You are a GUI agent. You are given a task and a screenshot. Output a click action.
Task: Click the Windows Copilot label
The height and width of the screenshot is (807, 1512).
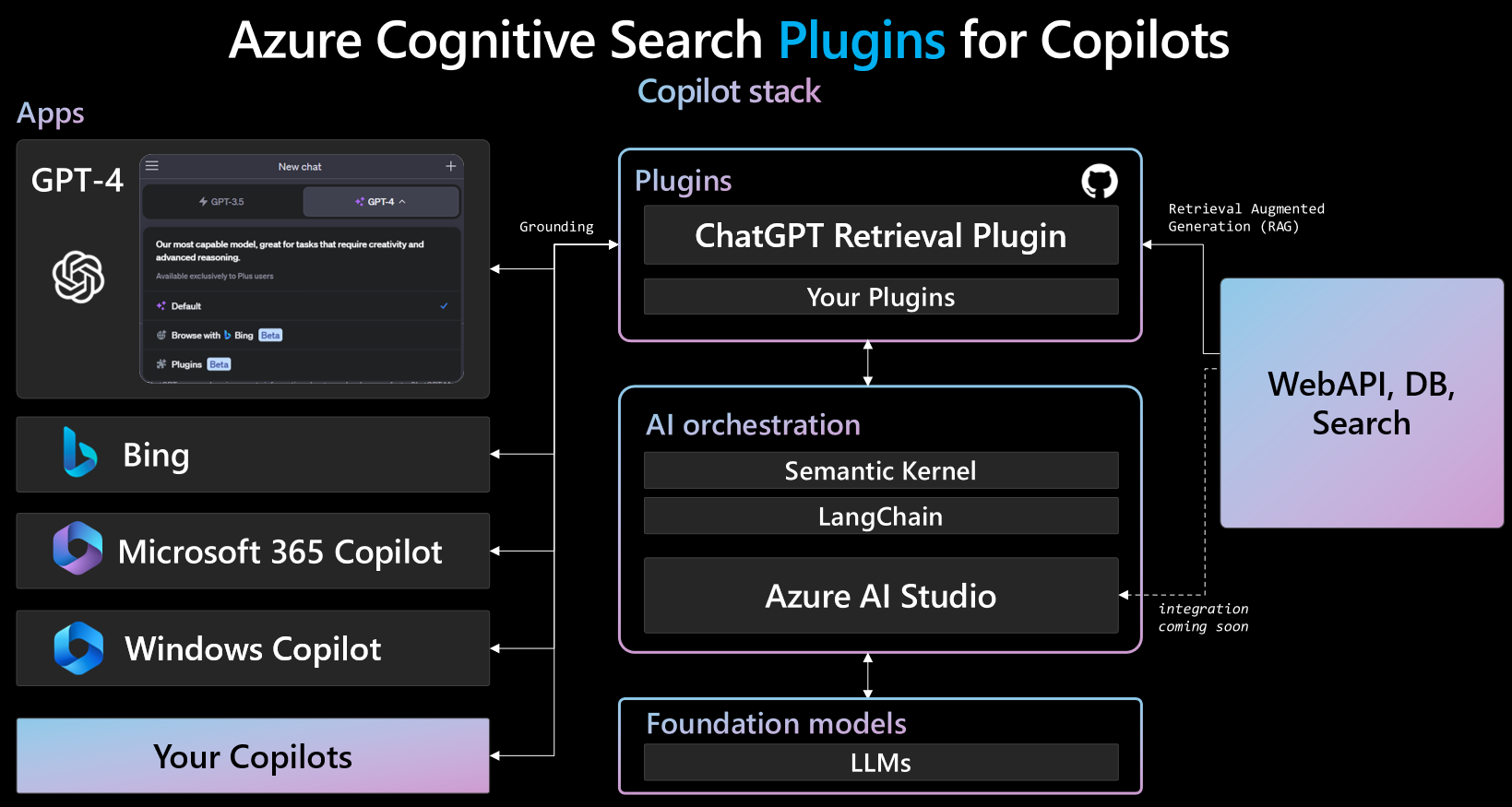click(x=253, y=648)
